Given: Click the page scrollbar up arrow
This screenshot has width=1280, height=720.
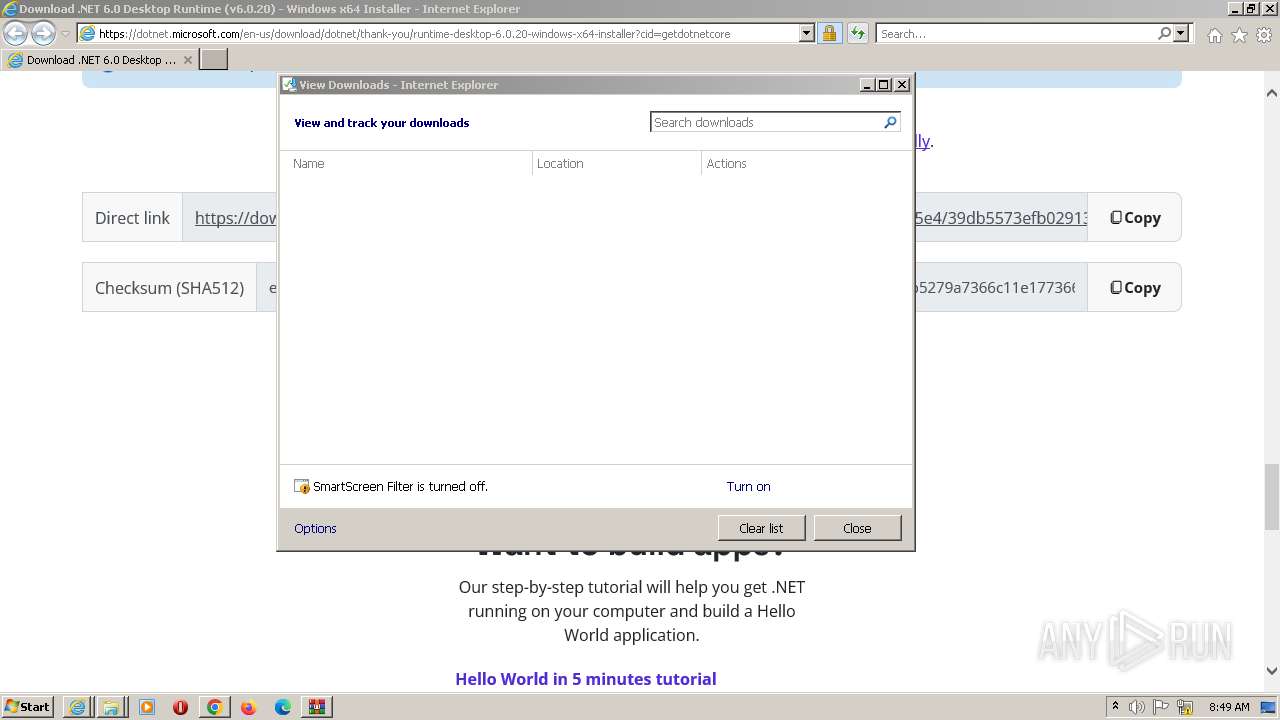Looking at the screenshot, I should [1272, 93].
